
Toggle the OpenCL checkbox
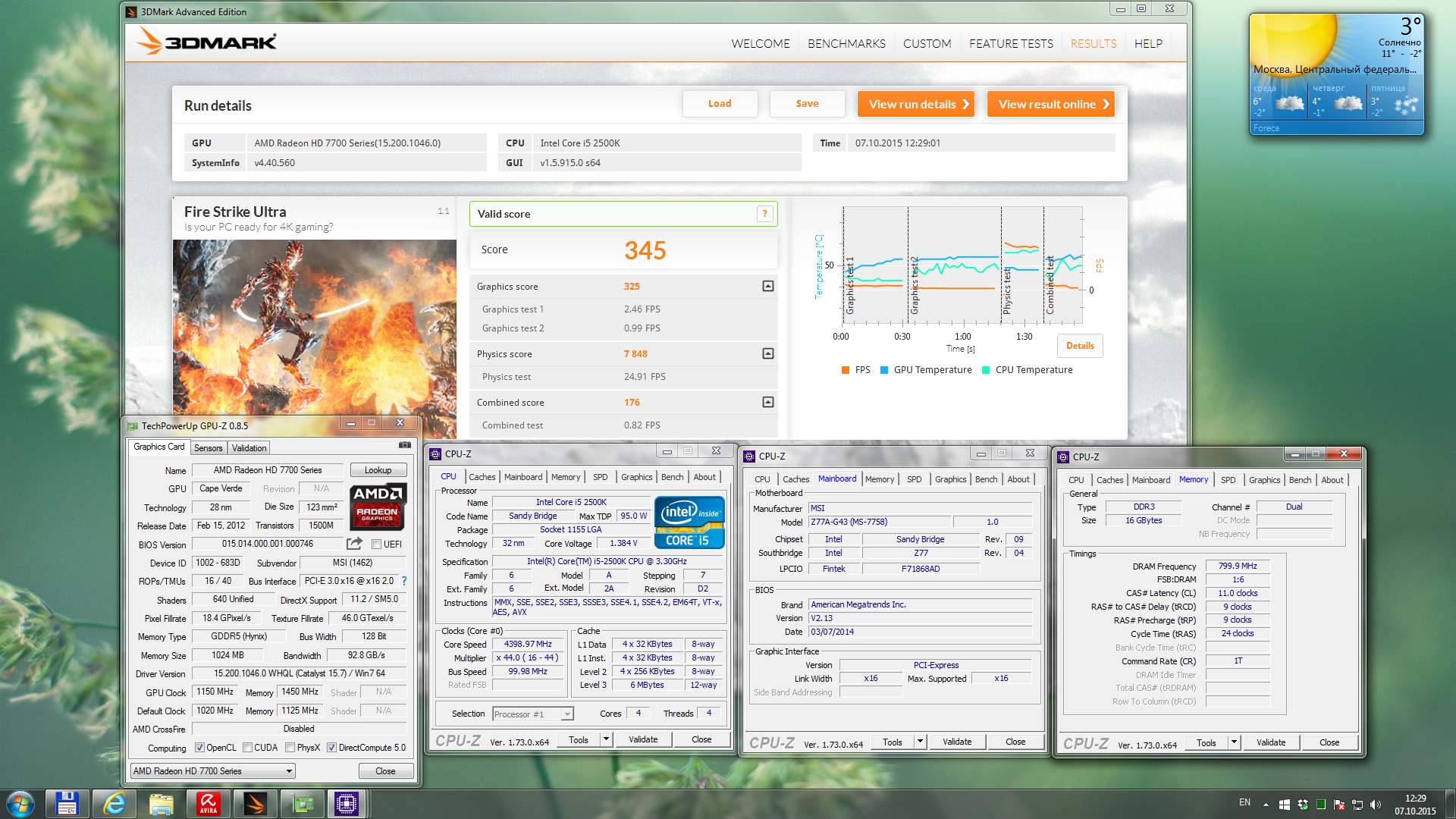[199, 748]
